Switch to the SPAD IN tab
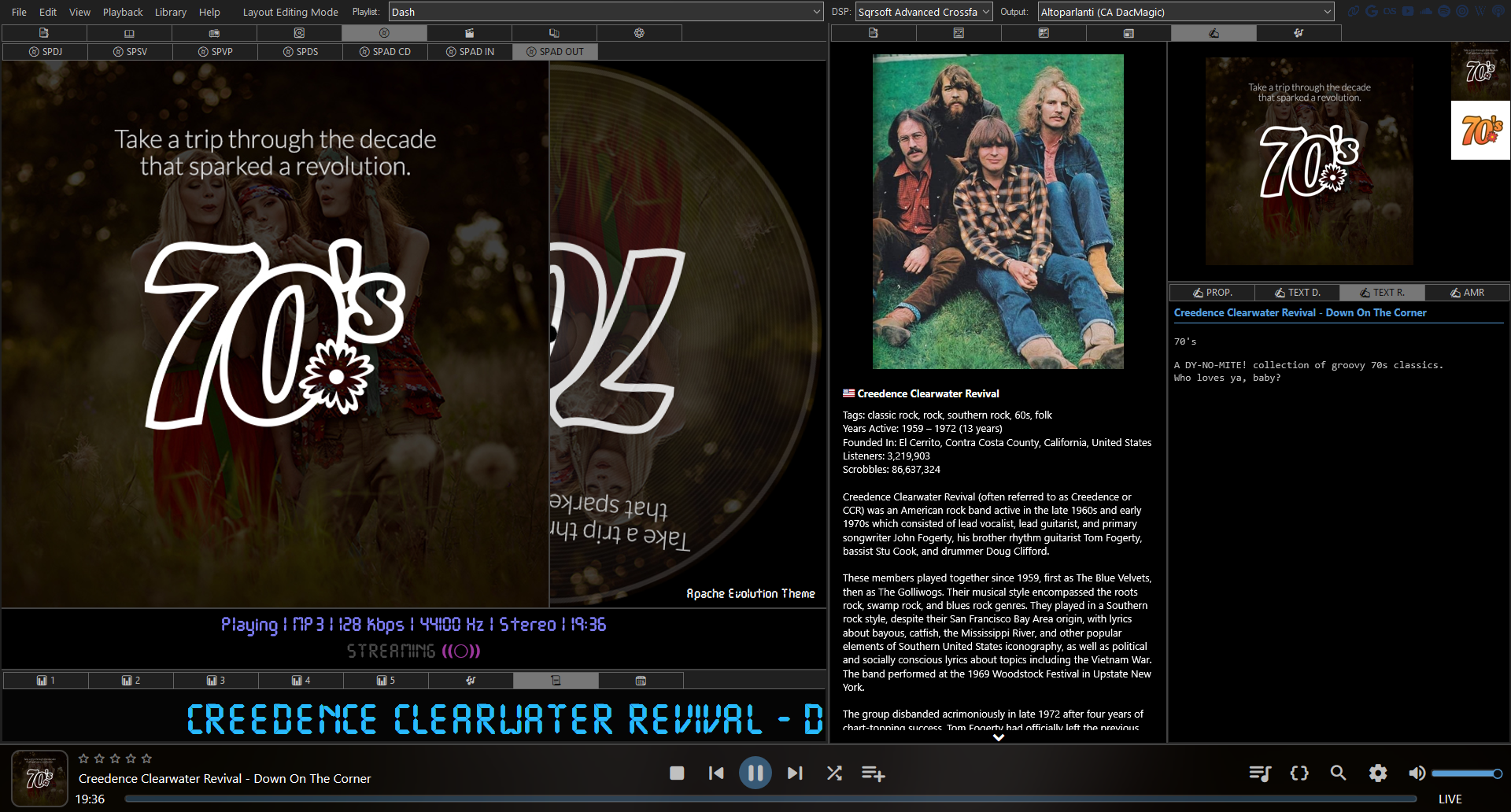This screenshot has height=812, width=1511. [470, 51]
